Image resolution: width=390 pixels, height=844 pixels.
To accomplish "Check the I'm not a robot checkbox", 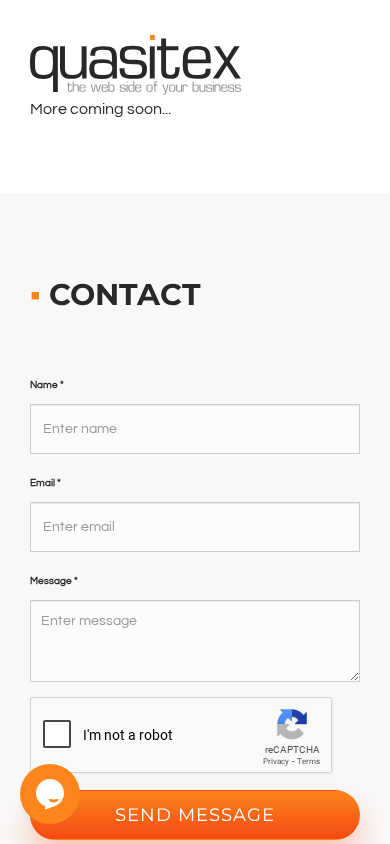I will [57, 734].
